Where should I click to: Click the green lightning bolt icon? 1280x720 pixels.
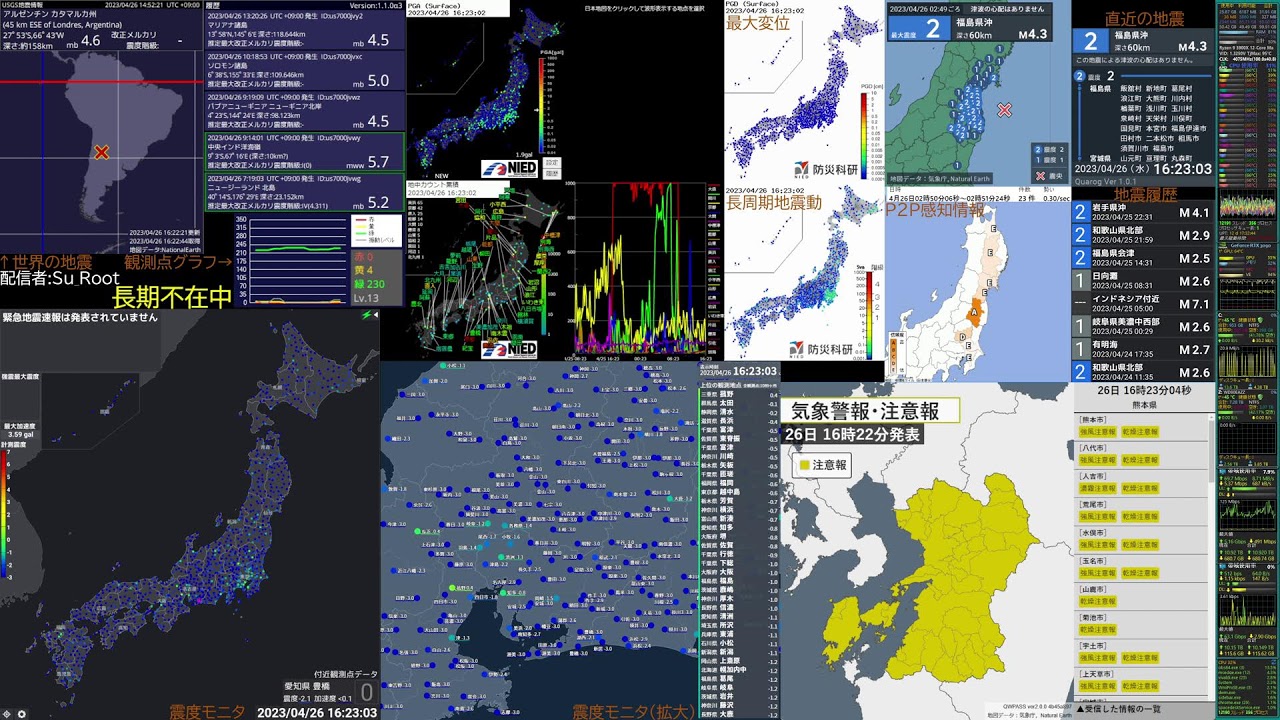(365, 315)
